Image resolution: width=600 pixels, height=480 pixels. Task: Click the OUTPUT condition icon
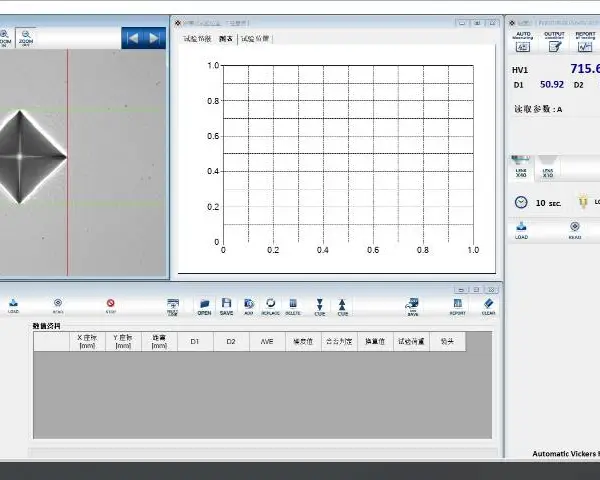coord(554,42)
